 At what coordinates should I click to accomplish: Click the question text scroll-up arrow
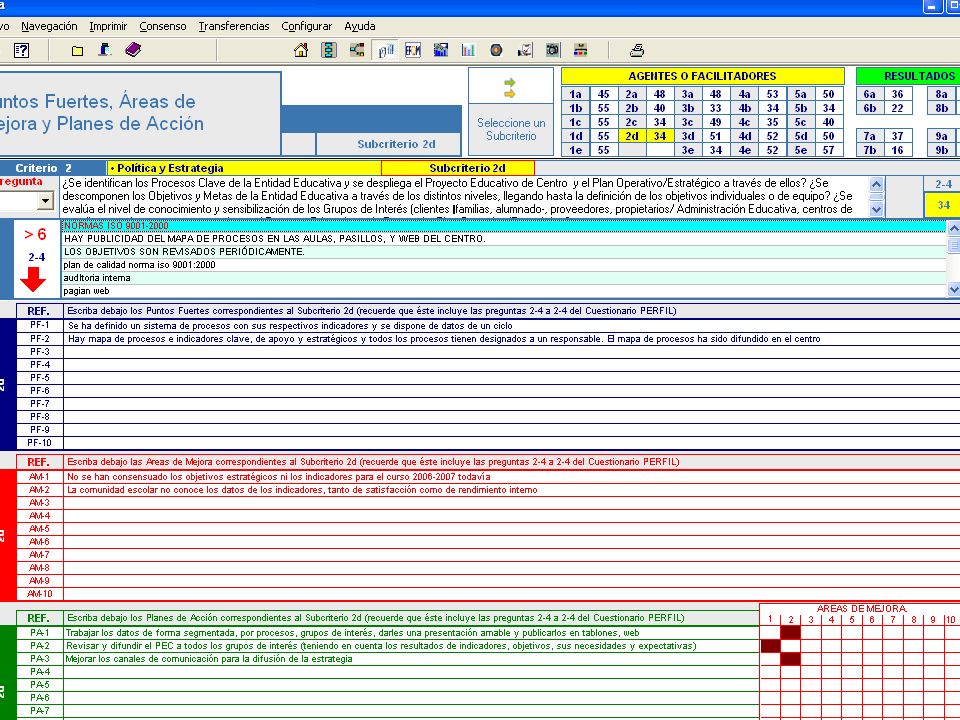pos(877,184)
